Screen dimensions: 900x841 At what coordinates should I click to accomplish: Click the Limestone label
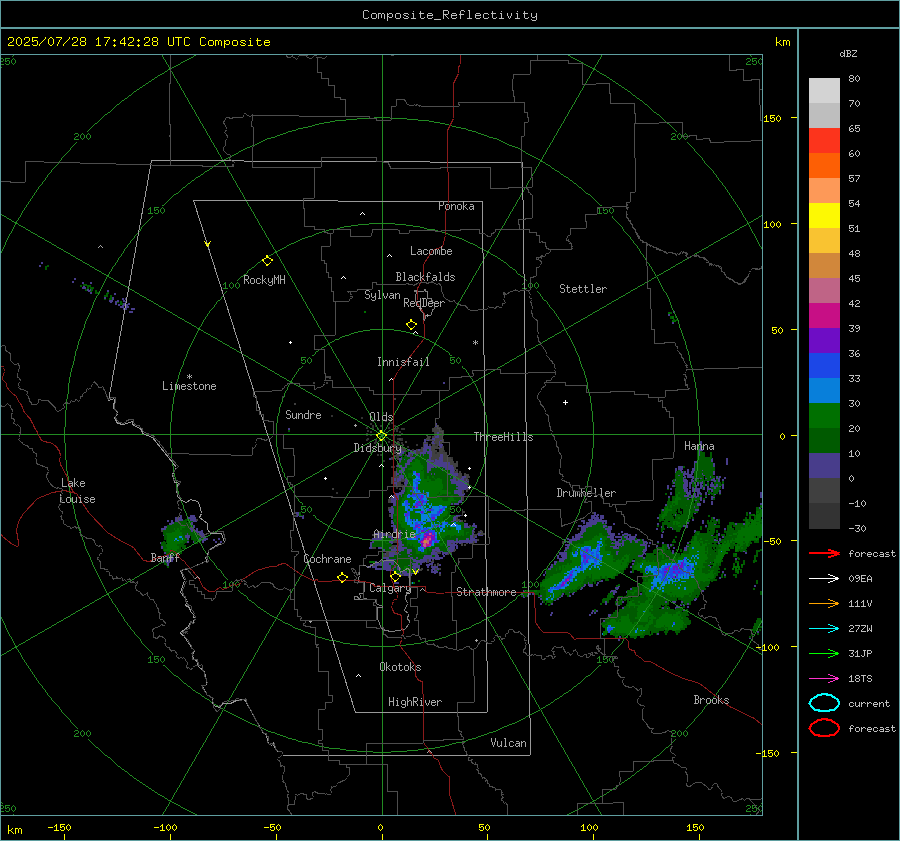pyautogui.click(x=189, y=386)
